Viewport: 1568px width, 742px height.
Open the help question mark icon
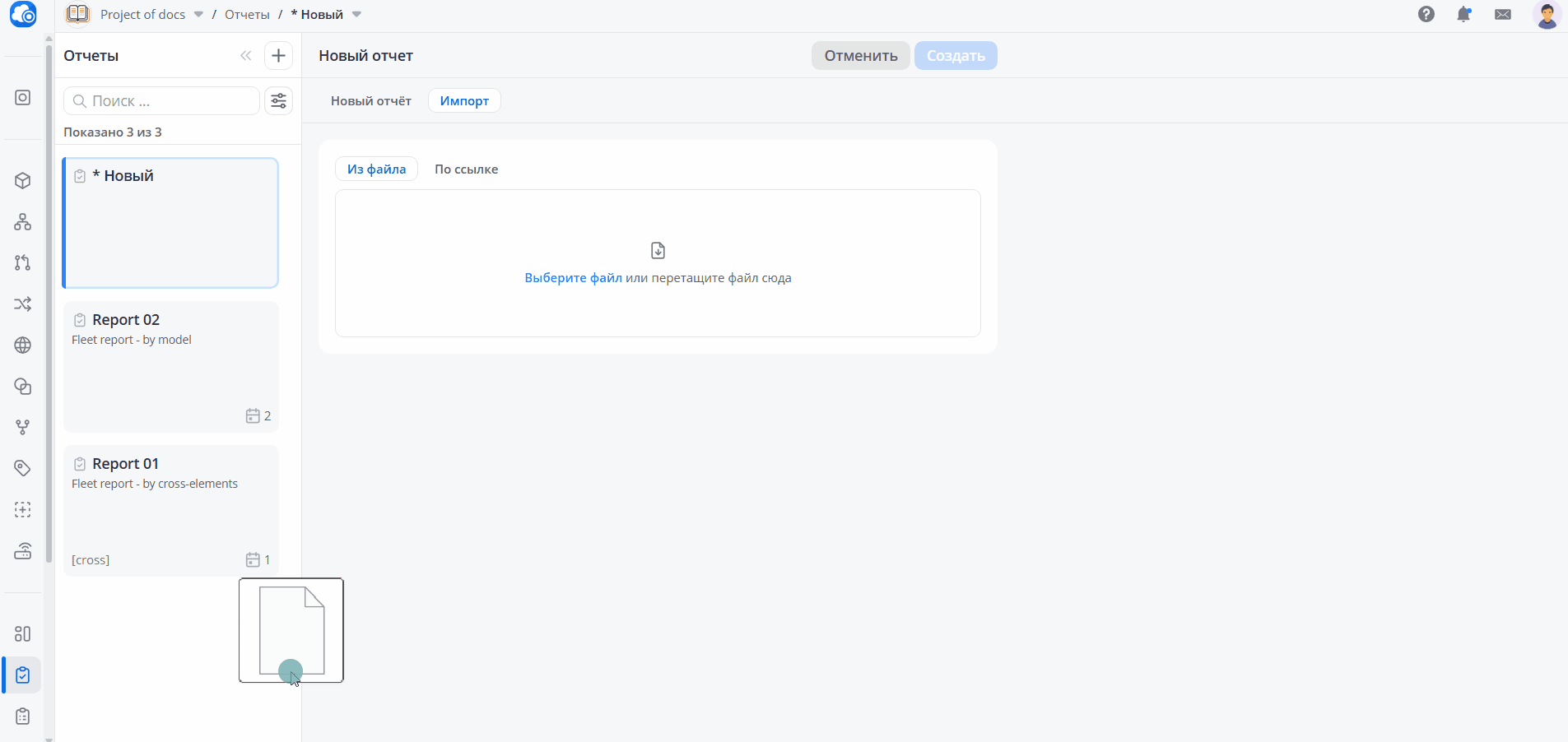[x=1426, y=14]
